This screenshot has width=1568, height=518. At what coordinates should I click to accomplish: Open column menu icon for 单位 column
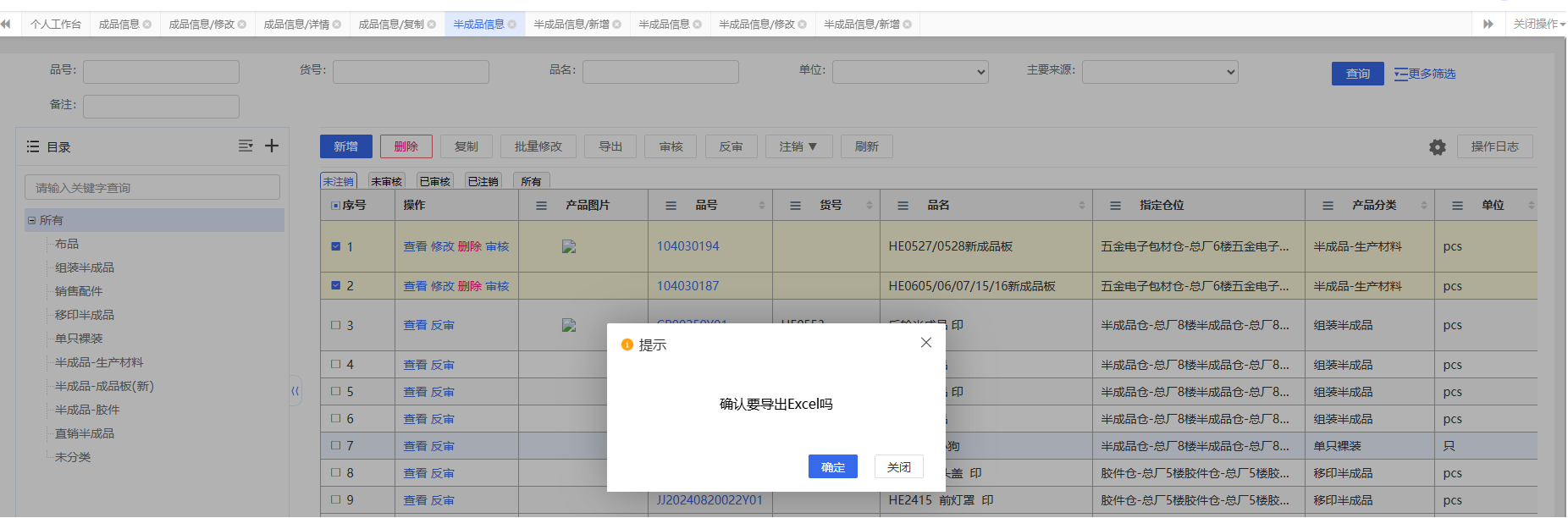1458,206
